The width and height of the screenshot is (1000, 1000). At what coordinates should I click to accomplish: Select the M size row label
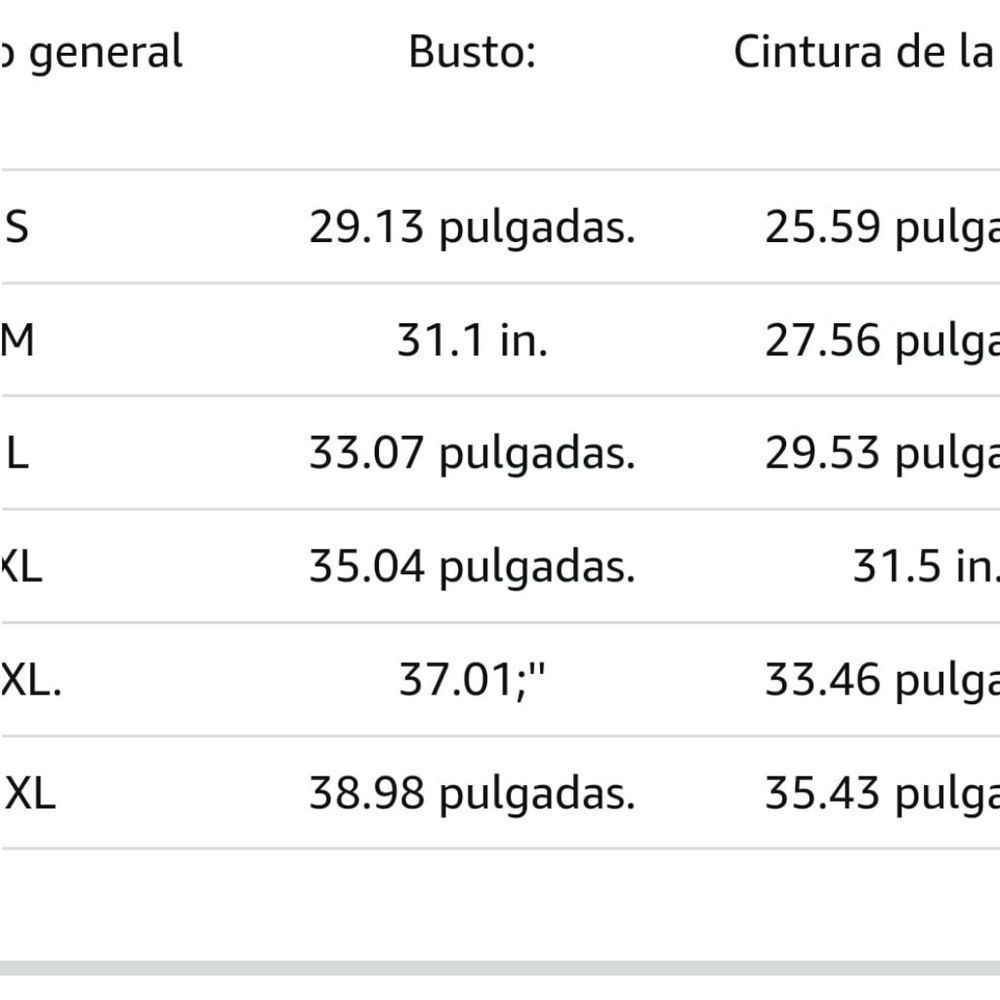[17, 340]
